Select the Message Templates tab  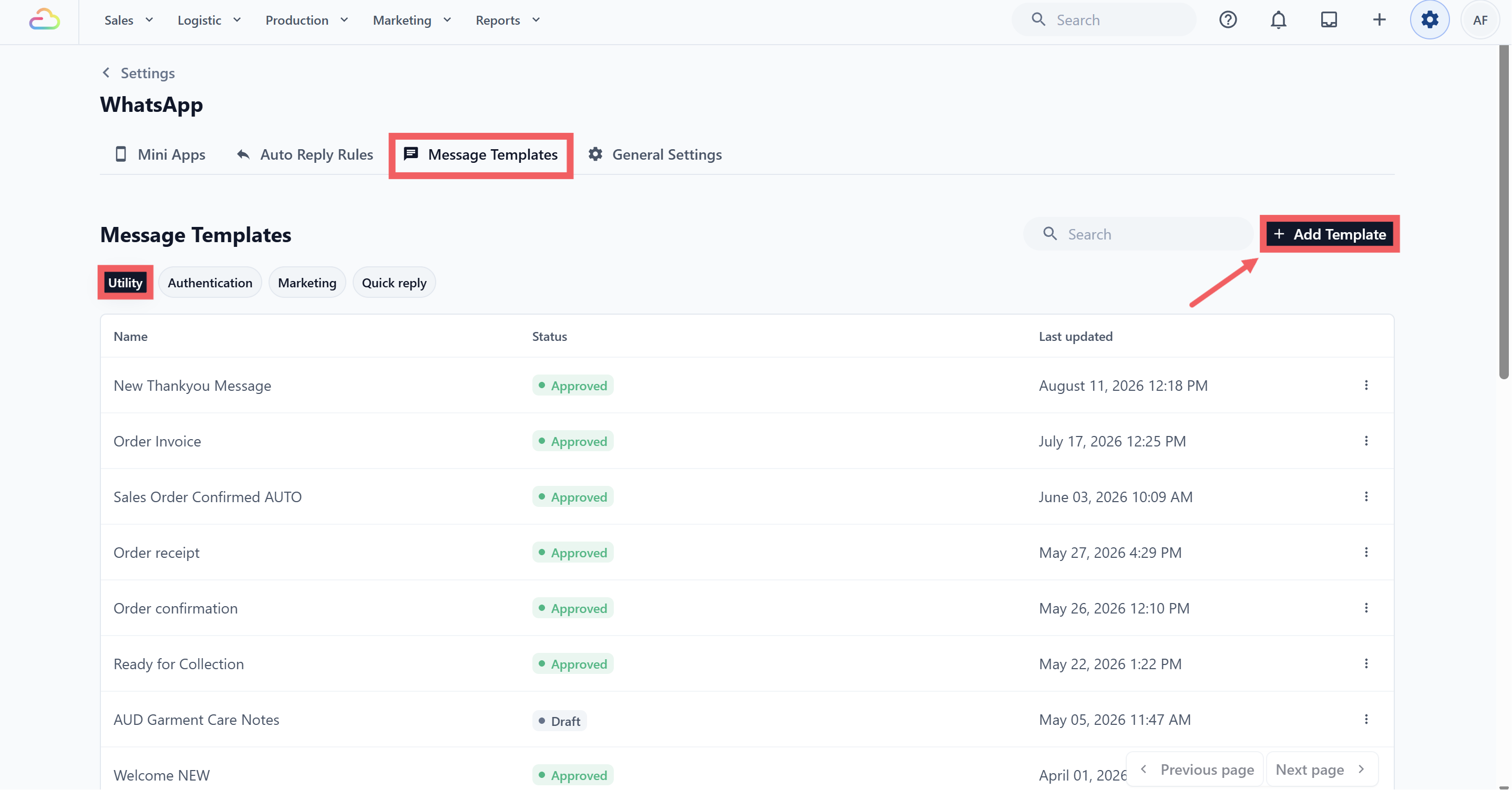[x=481, y=154]
